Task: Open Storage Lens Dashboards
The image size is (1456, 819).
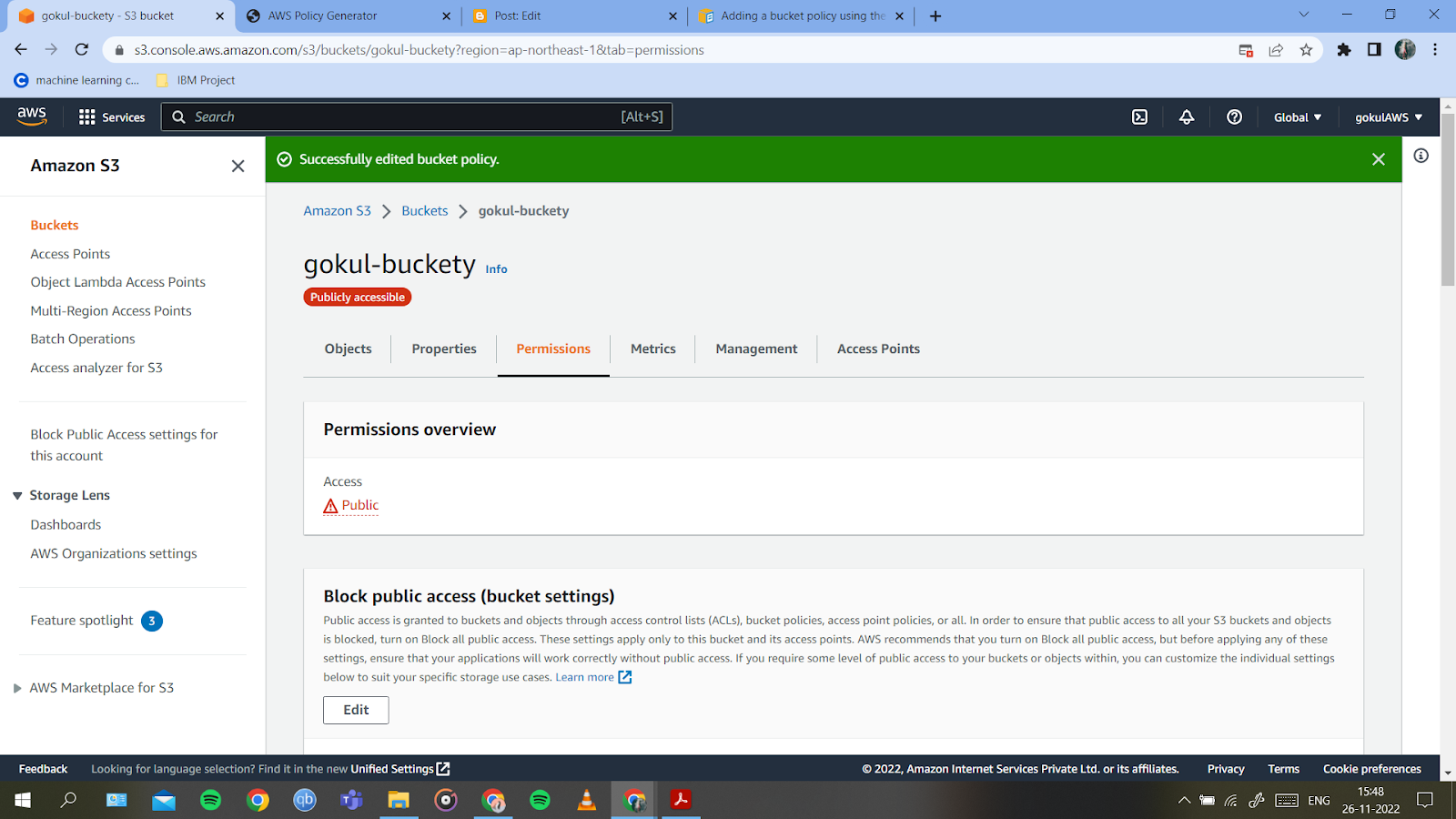Action: click(66, 525)
